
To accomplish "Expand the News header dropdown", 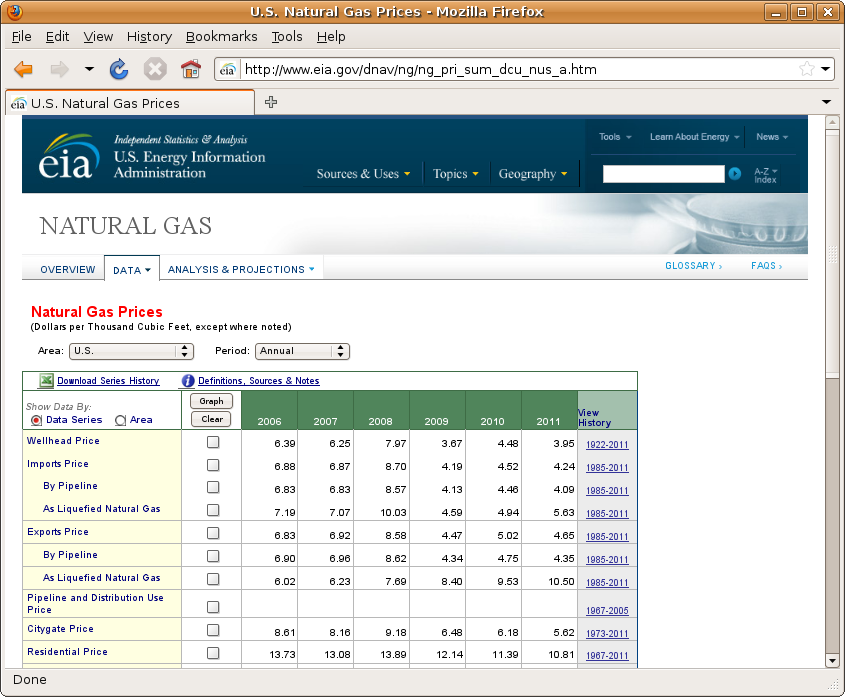I will click(x=772, y=137).
